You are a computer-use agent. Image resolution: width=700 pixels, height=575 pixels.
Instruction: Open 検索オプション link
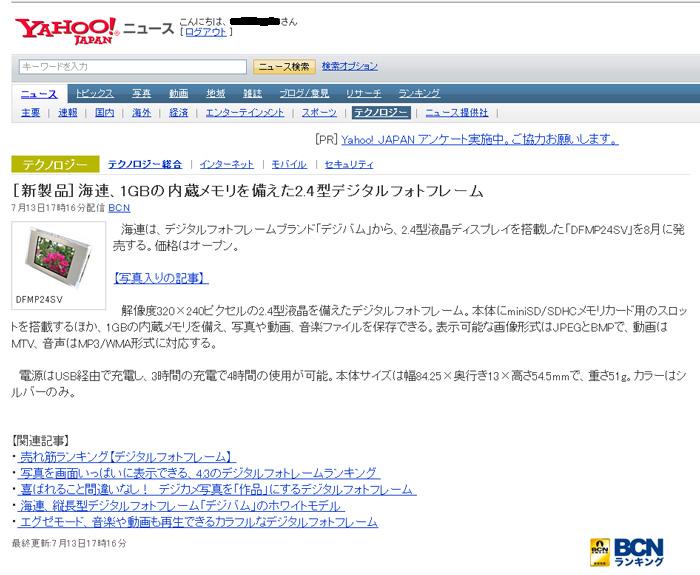coord(350,66)
